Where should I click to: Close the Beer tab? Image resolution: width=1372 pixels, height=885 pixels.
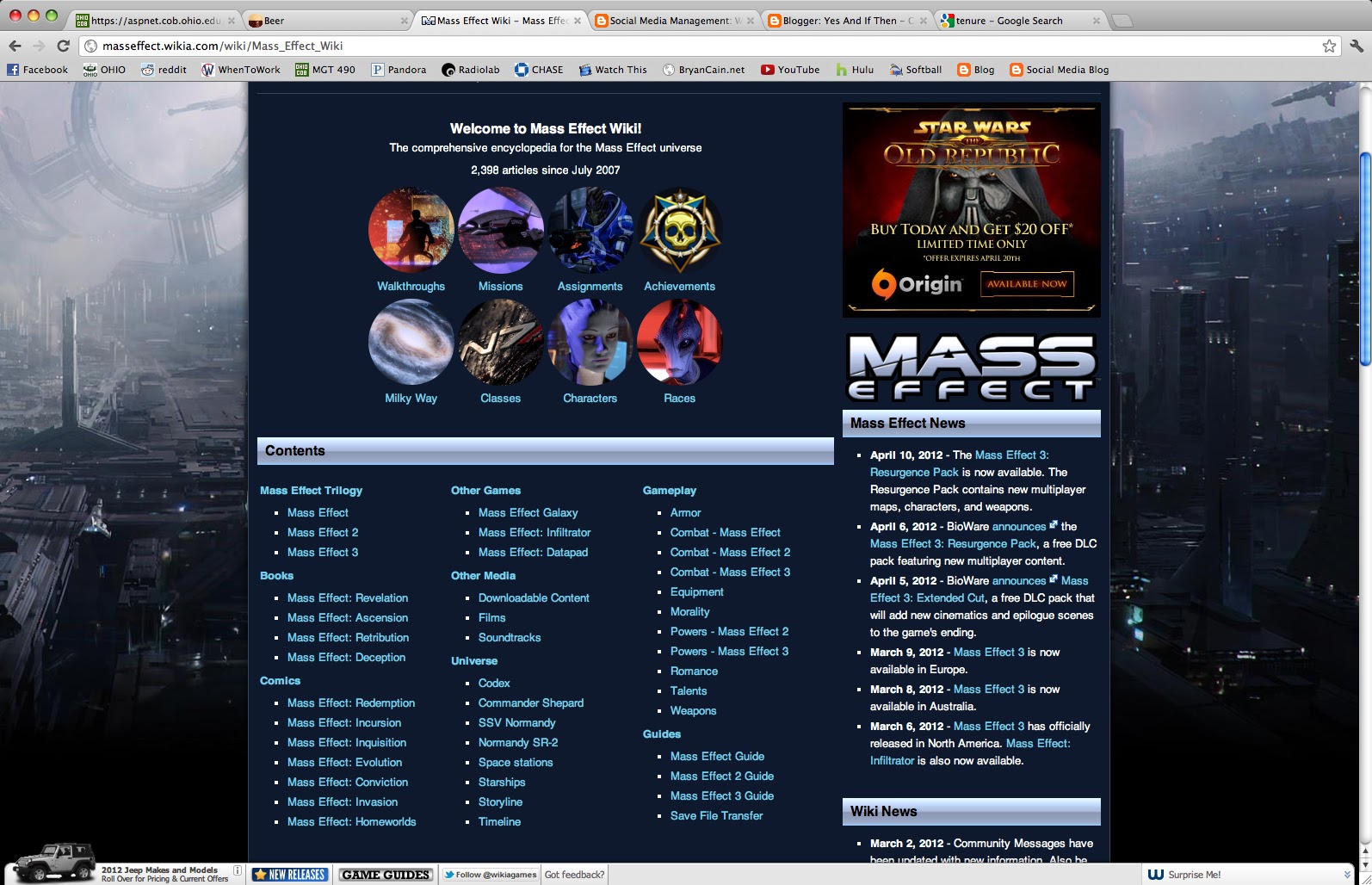(405, 21)
